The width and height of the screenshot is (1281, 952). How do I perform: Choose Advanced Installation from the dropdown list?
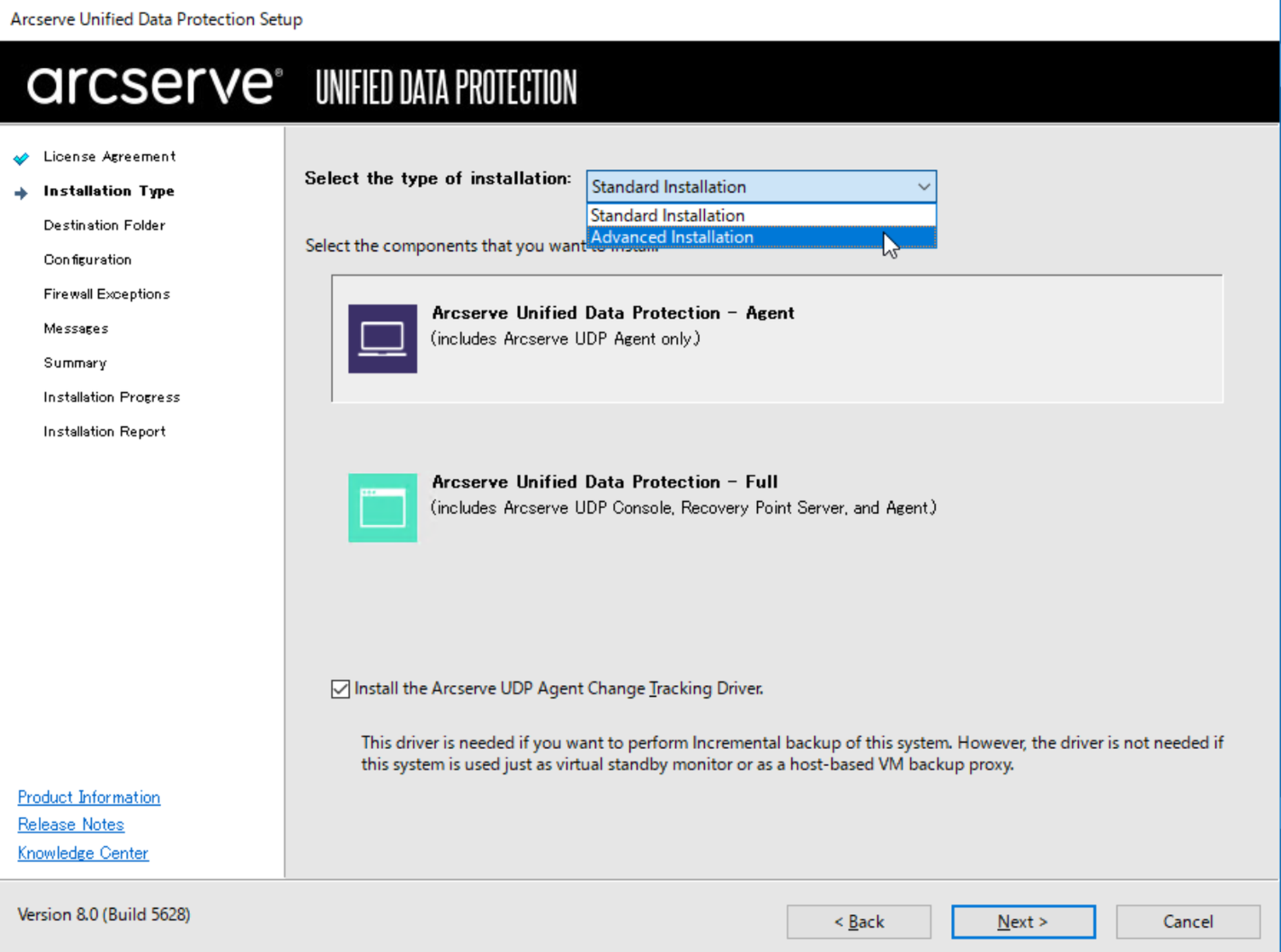click(x=761, y=237)
